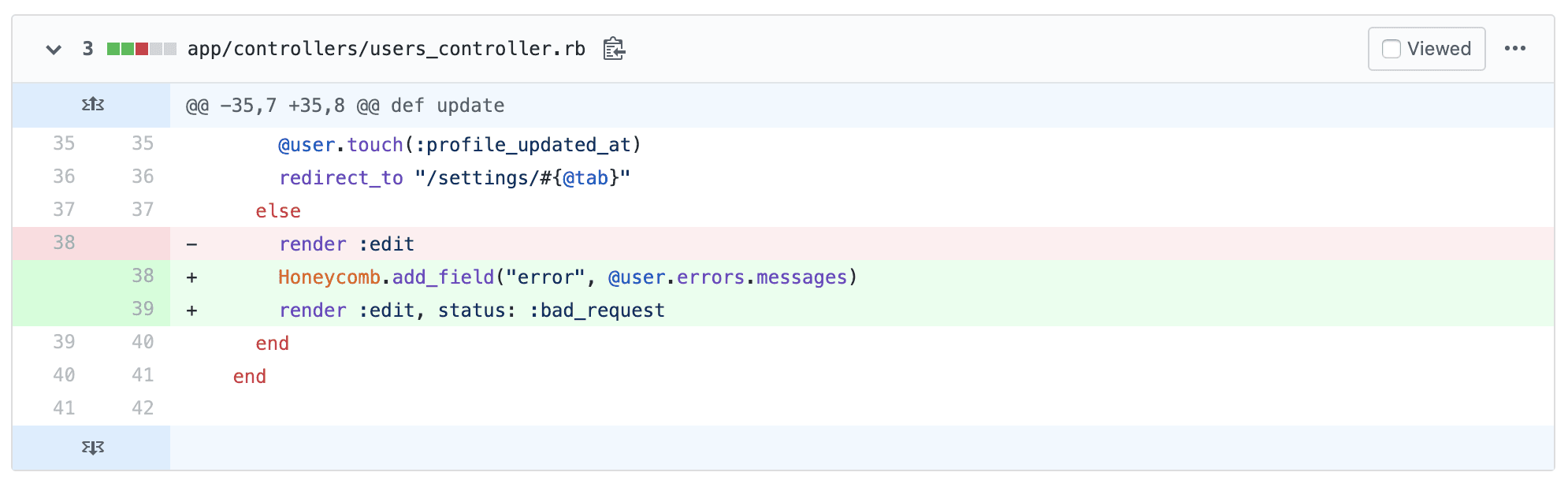
Task: Expand hidden code below the diff hunk
Action: point(92,447)
